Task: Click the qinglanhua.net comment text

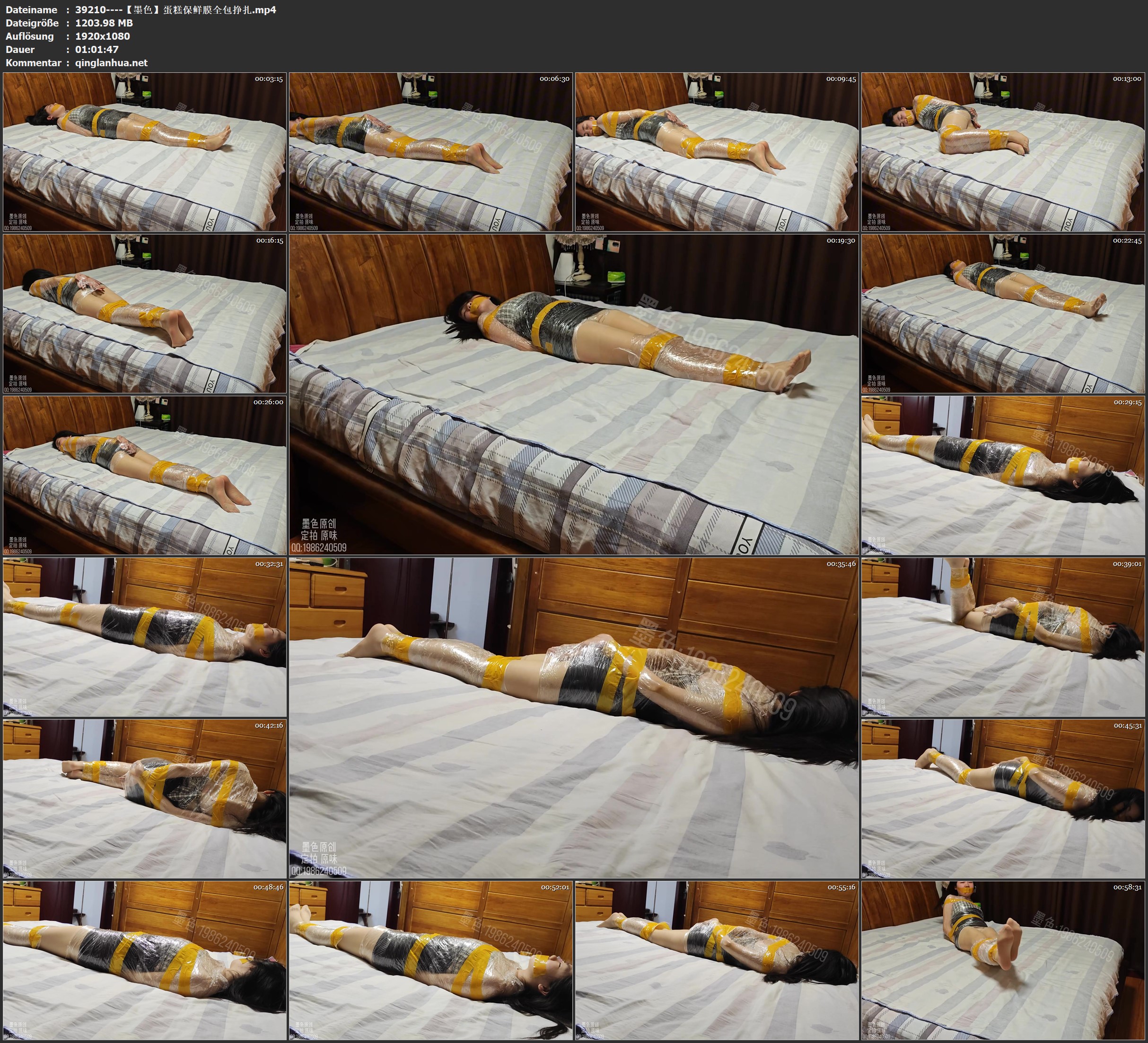Action: (x=111, y=62)
